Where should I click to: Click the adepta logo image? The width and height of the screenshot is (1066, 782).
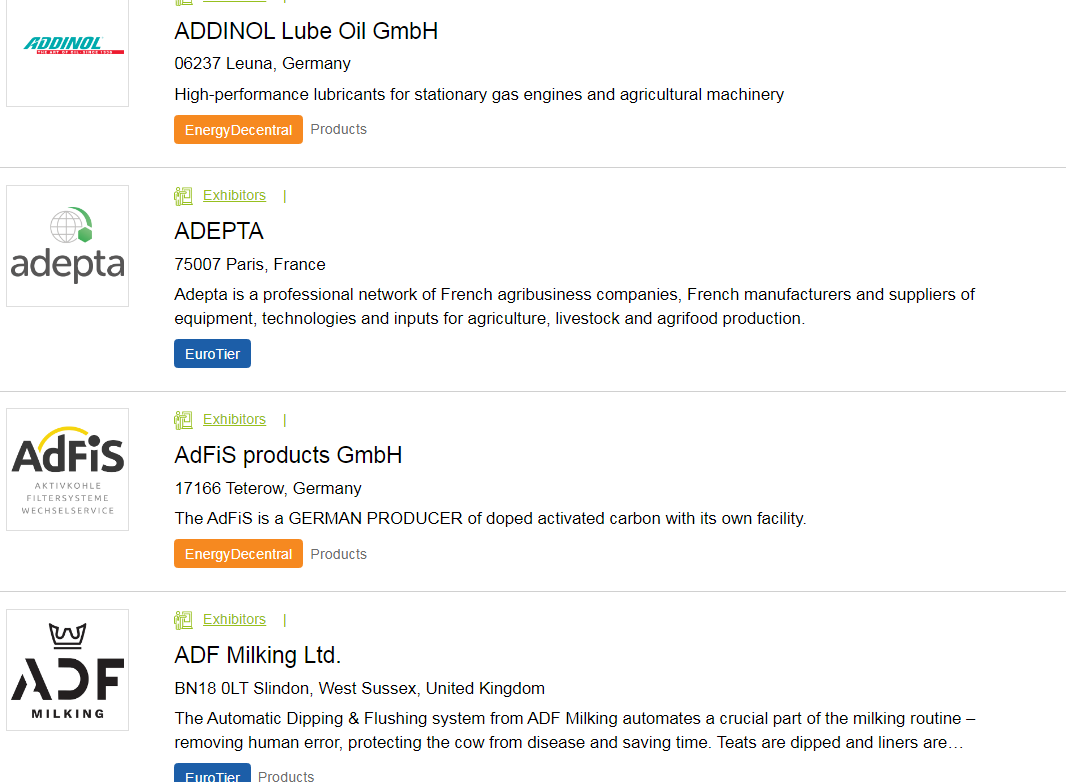67,246
